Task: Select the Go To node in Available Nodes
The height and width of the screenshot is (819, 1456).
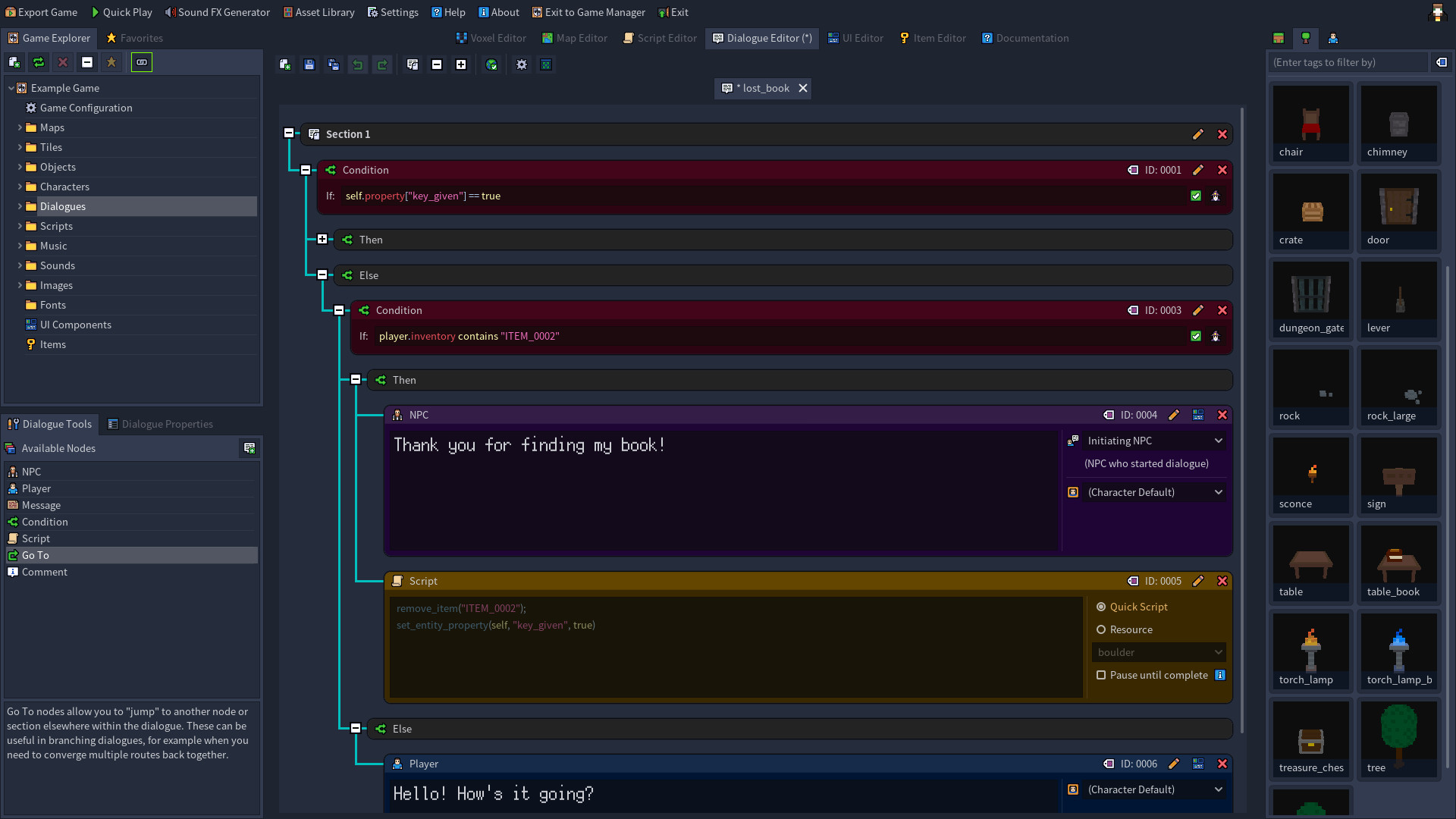Action: [x=36, y=555]
